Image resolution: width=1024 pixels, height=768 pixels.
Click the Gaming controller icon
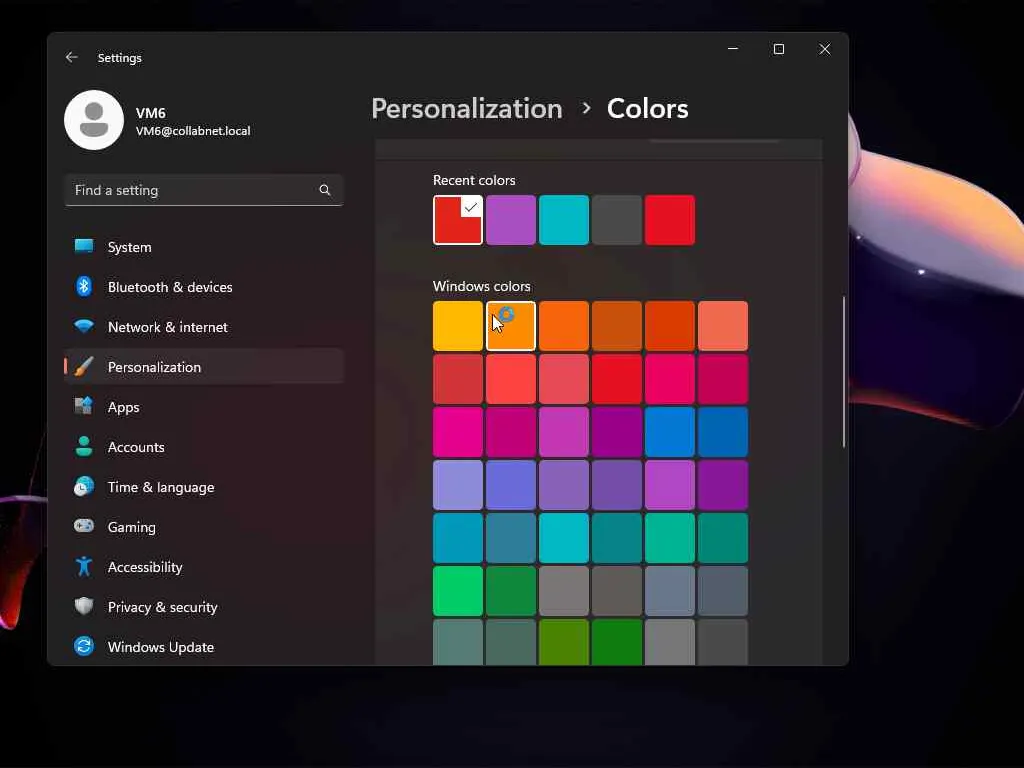point(84,526)
